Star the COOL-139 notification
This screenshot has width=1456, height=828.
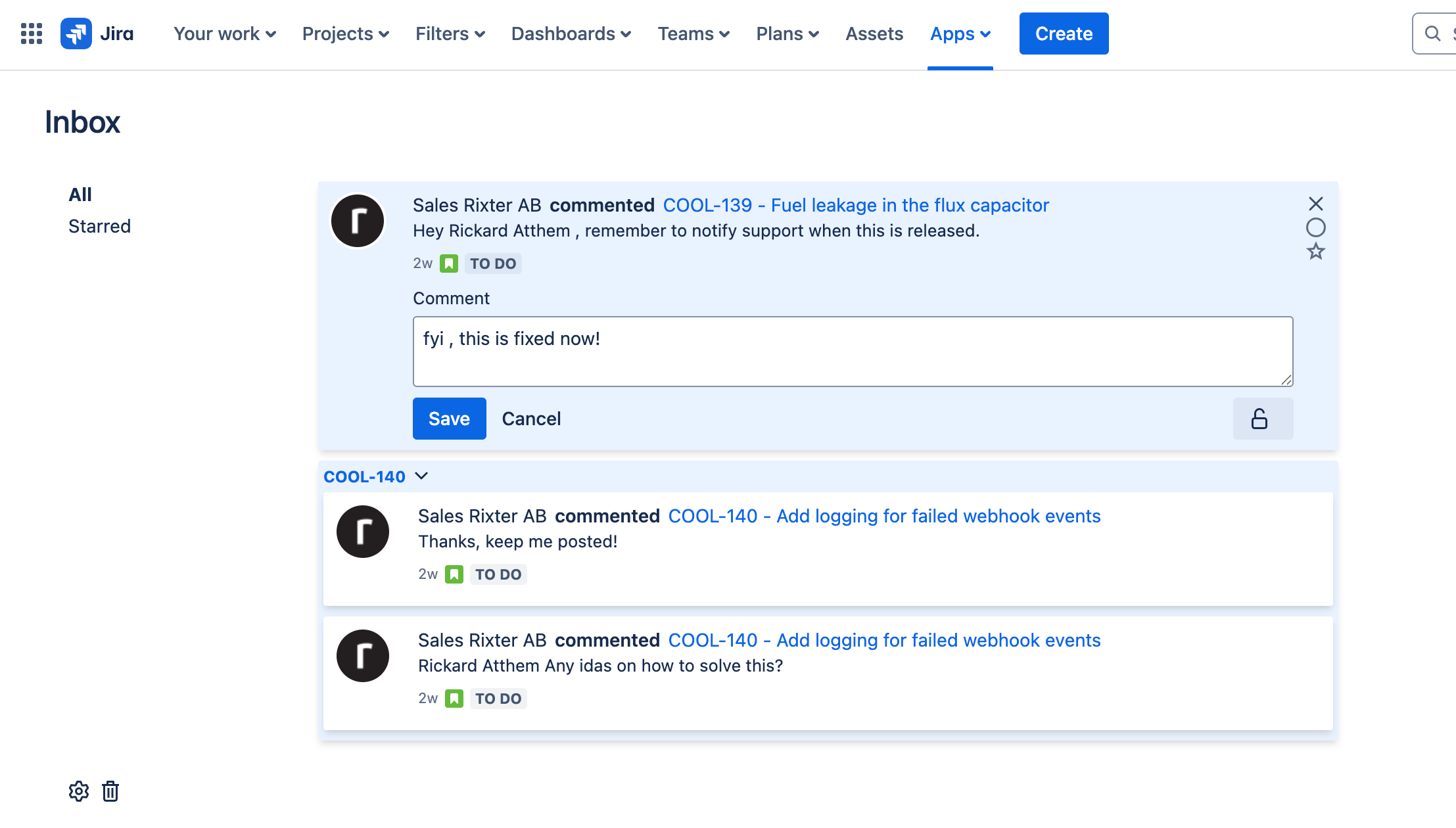pos(1315,252)
